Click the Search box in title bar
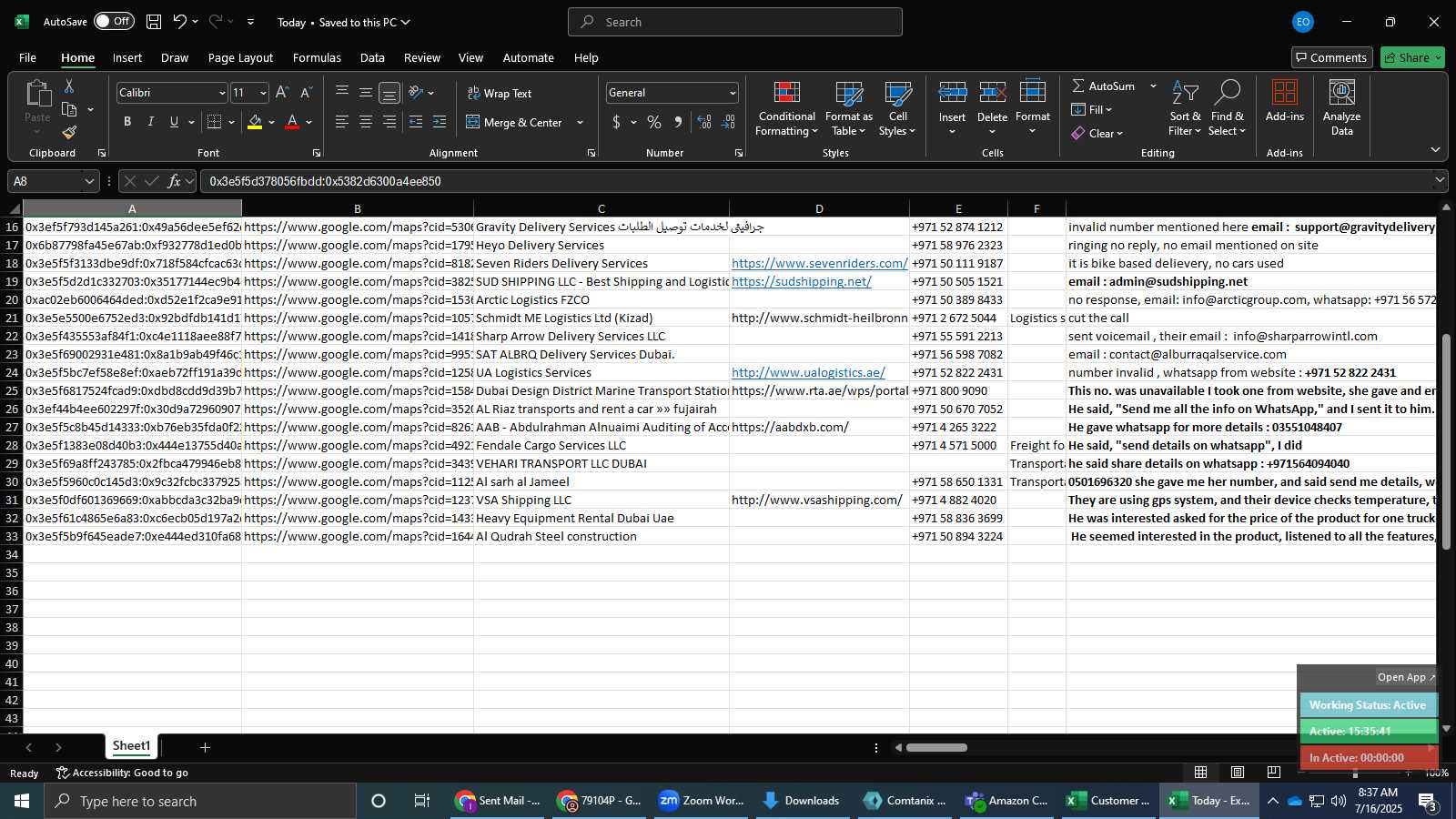 pos(735,22)
